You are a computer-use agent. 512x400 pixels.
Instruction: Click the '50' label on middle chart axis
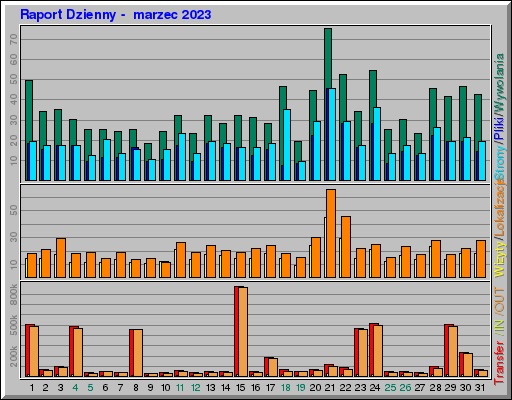[14, 210]
